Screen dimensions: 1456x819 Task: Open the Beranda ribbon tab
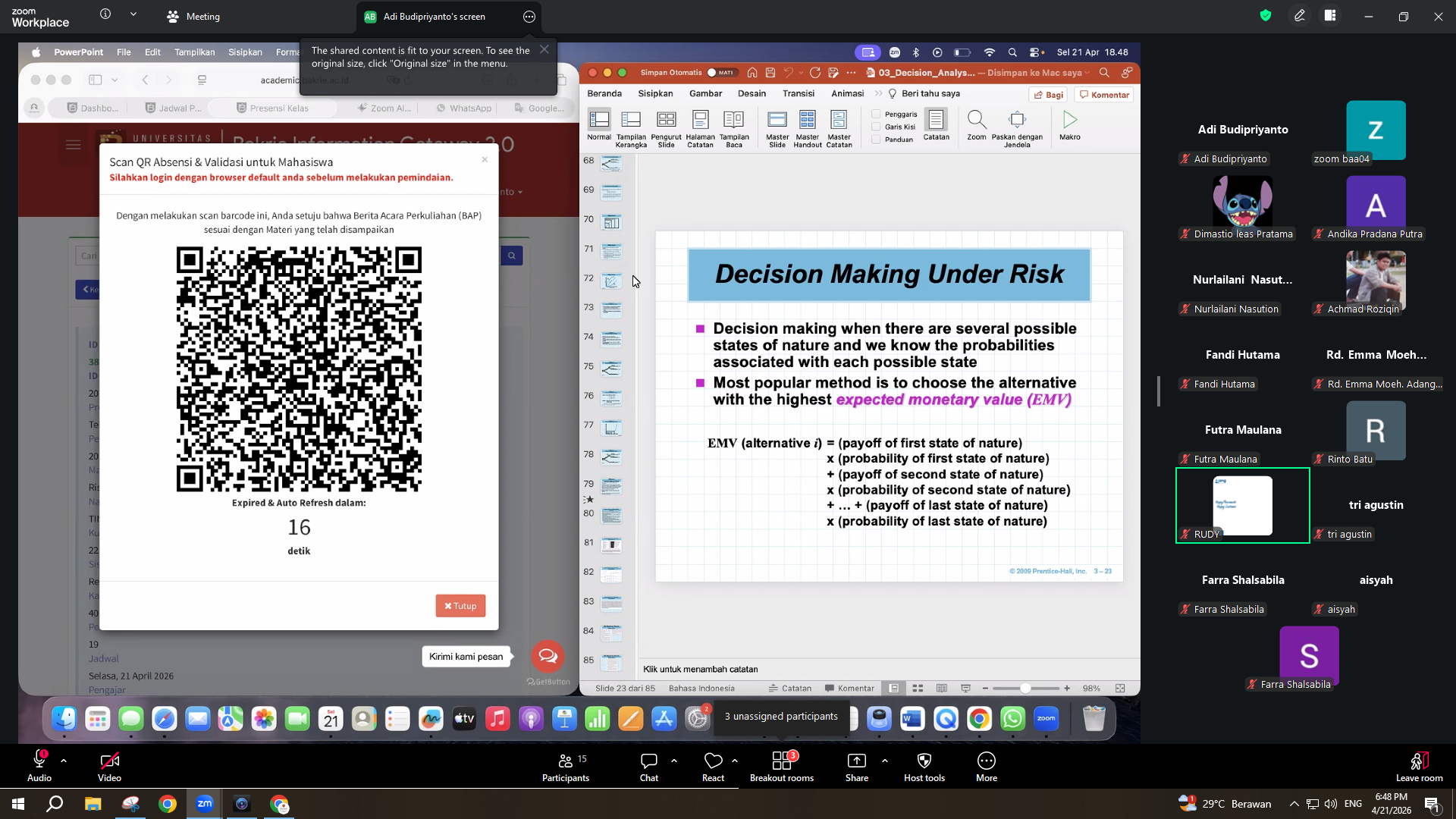604,93
